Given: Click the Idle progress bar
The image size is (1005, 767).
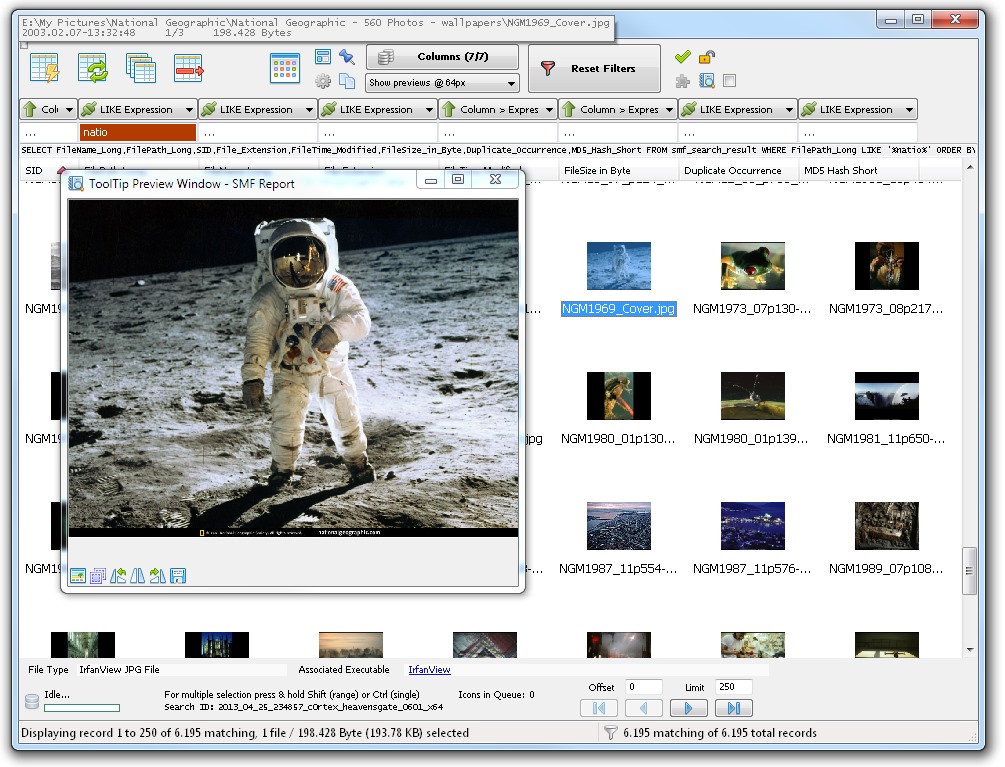Looking at the screenshot, I should pos(82,708).
